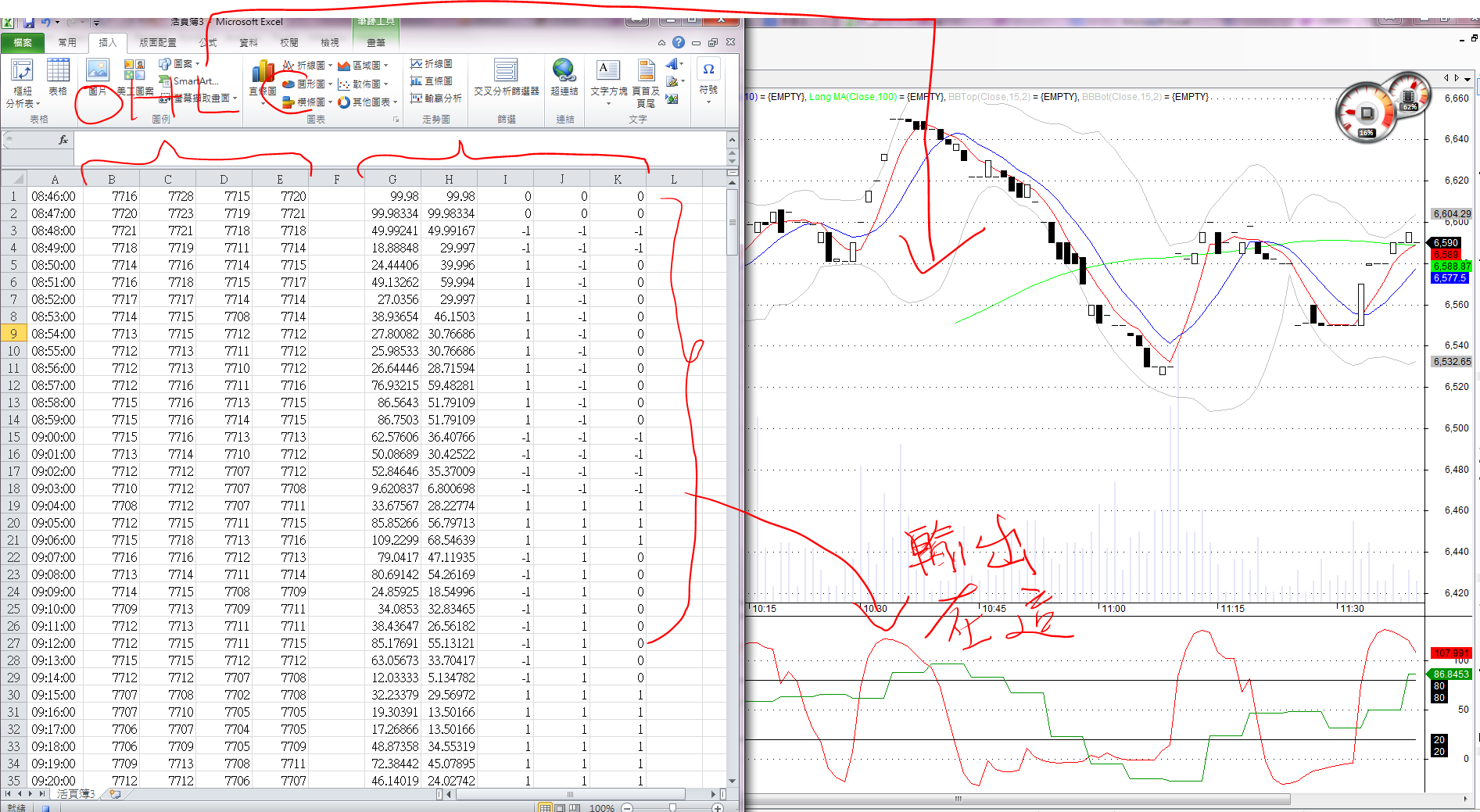This screenshot has width=1480, height=812.
Task: Click the zoom slider handle
Action: point(672,808)
